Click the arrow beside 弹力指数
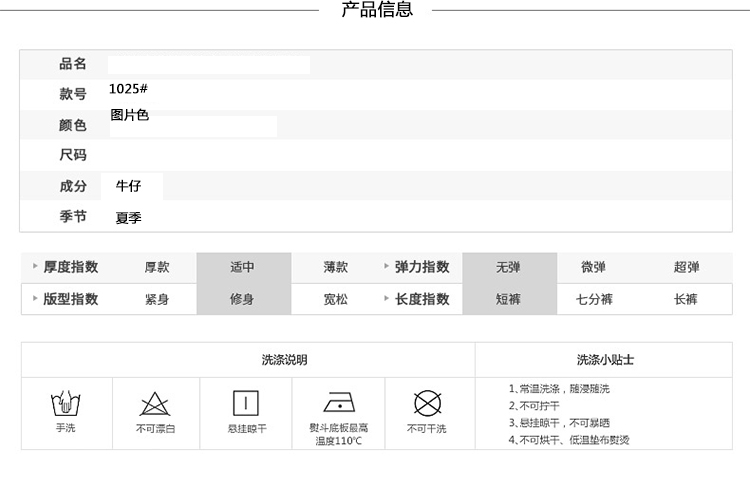The height and width of the screenshot is (489, 750). [x=385, y=267]
